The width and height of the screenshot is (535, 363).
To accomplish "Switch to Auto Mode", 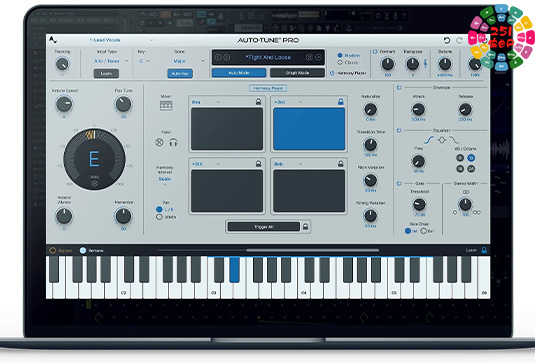I will [x=239, y=73].
